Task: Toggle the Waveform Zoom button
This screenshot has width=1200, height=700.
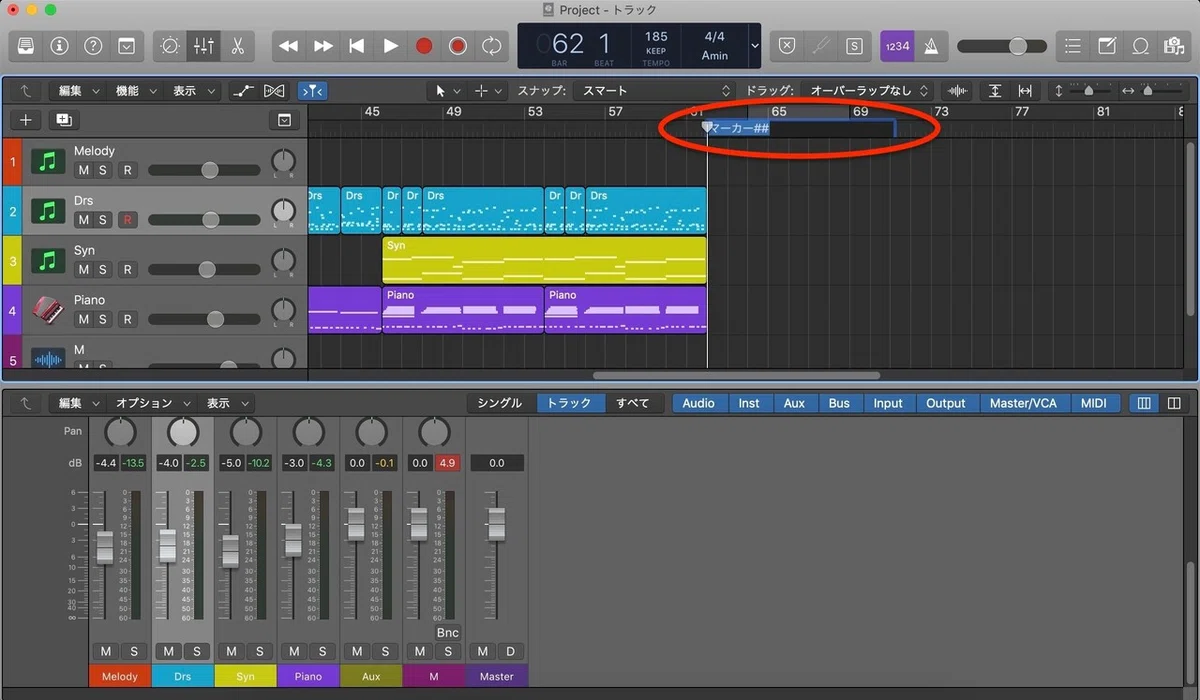Action: 958,91
